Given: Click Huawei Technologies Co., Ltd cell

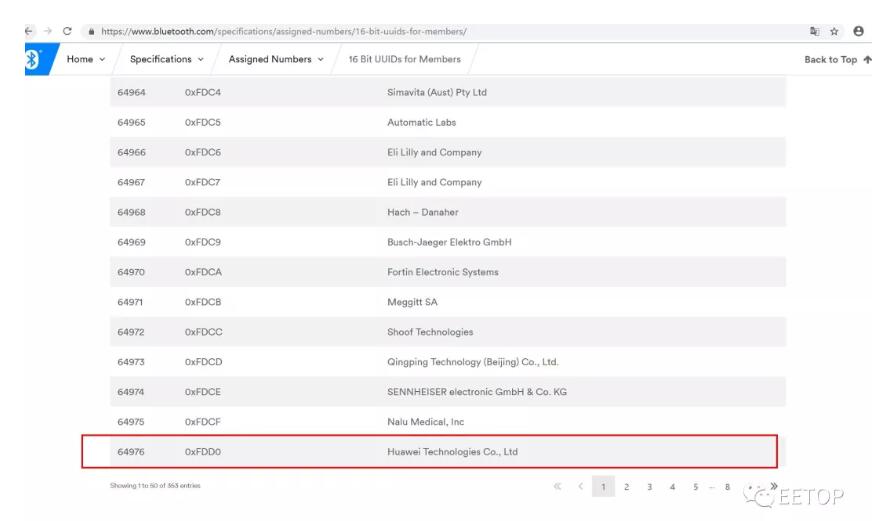Looking at the screenshot, I should pos(452,452).
